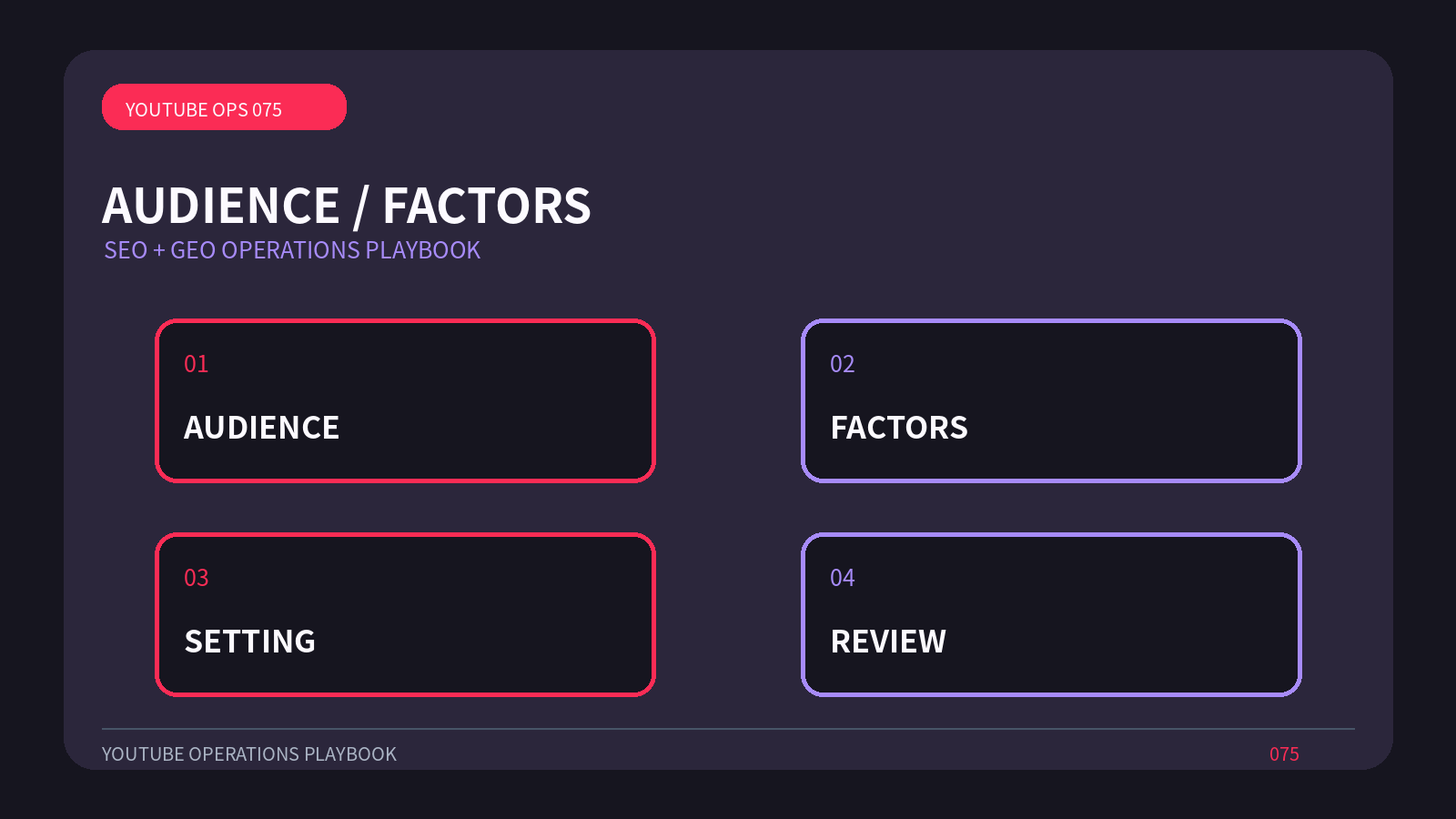
Task: Open the 02 FACTORS card
Action: (x=1051, y=400)
